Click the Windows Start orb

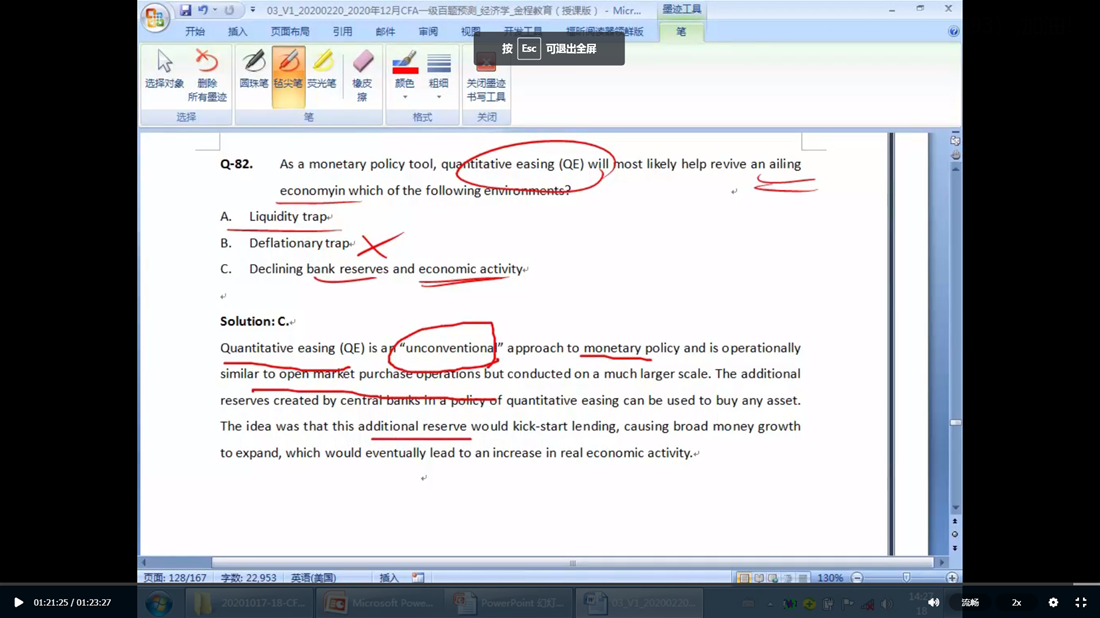tap(159, 603)
